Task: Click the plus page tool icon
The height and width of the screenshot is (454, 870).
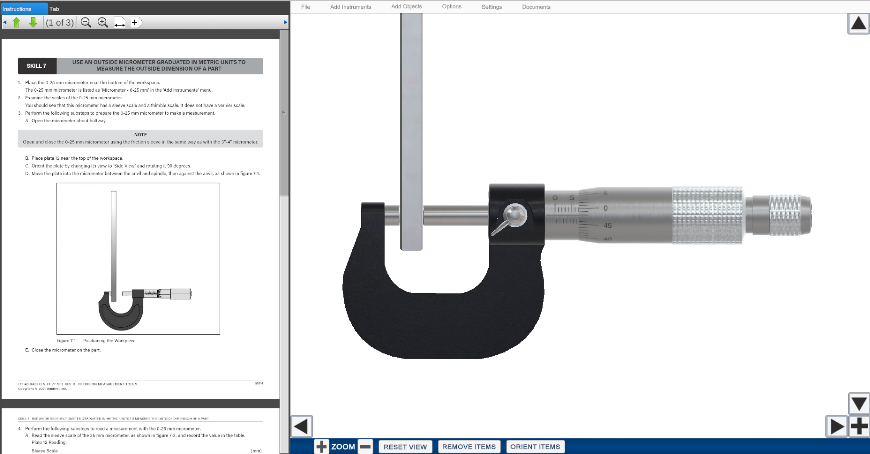Action: pos(136,22)
